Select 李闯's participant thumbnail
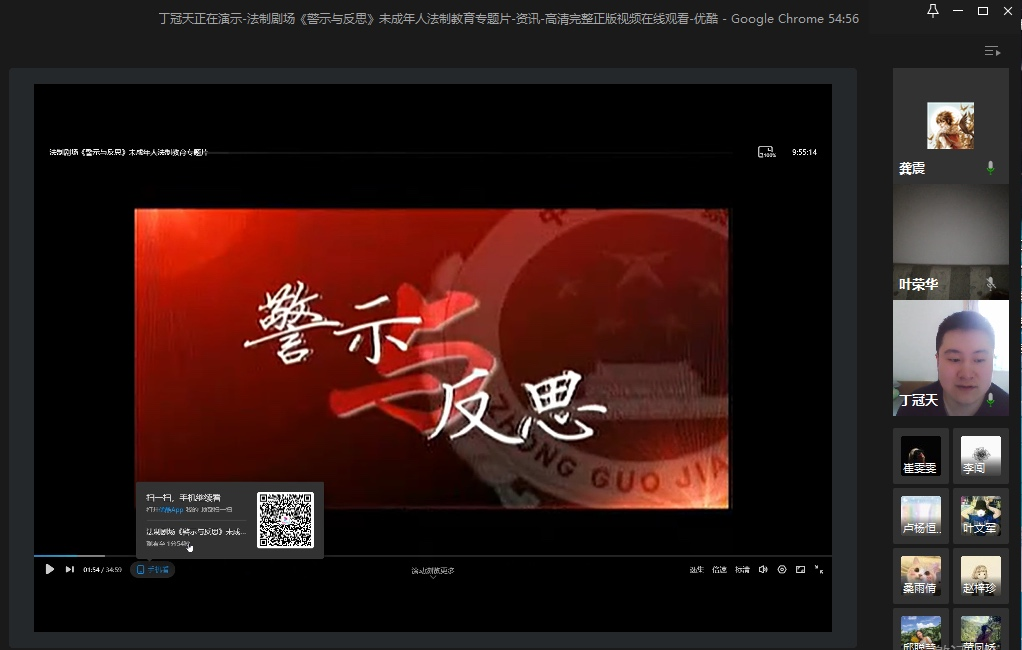 (980, 456)
